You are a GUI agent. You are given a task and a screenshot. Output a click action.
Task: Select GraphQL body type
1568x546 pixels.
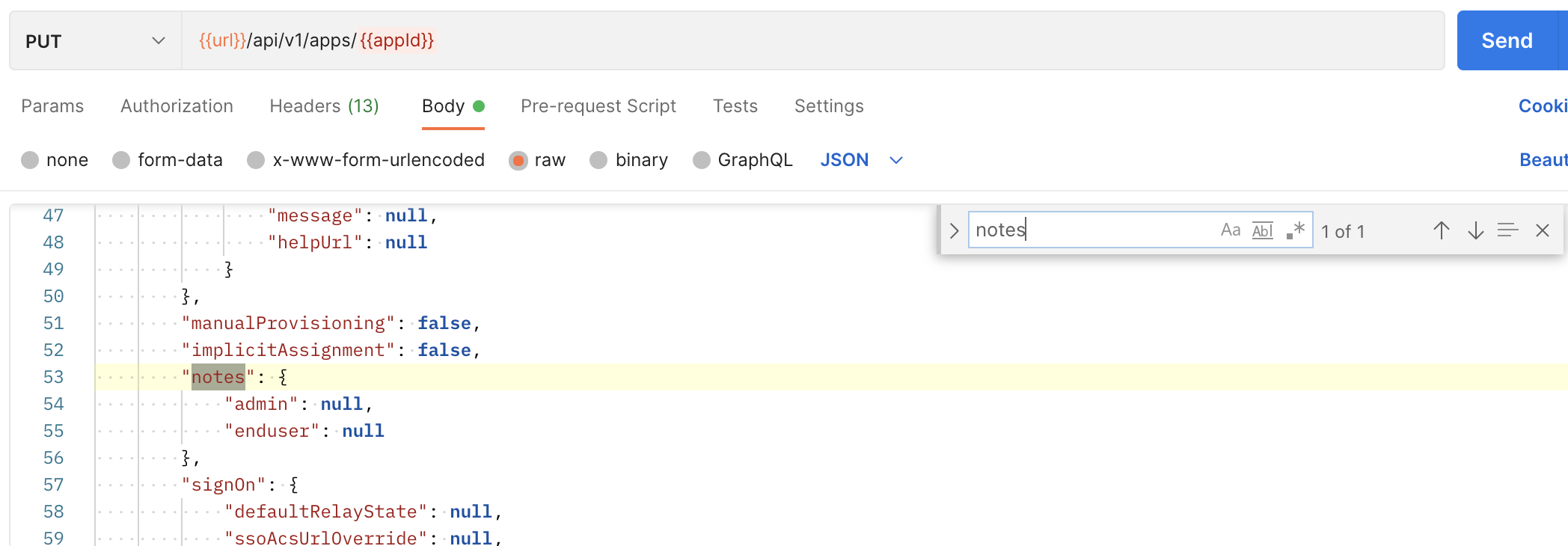702,160
